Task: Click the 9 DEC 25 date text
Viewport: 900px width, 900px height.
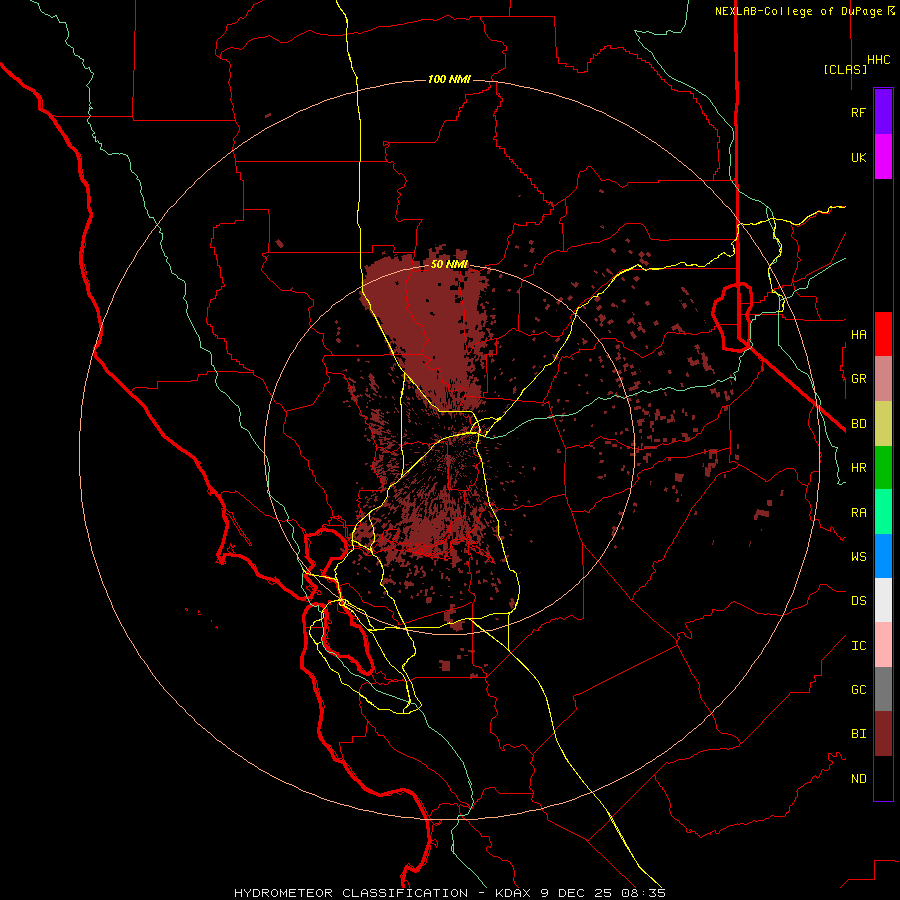Action: [x=576, y=893]
